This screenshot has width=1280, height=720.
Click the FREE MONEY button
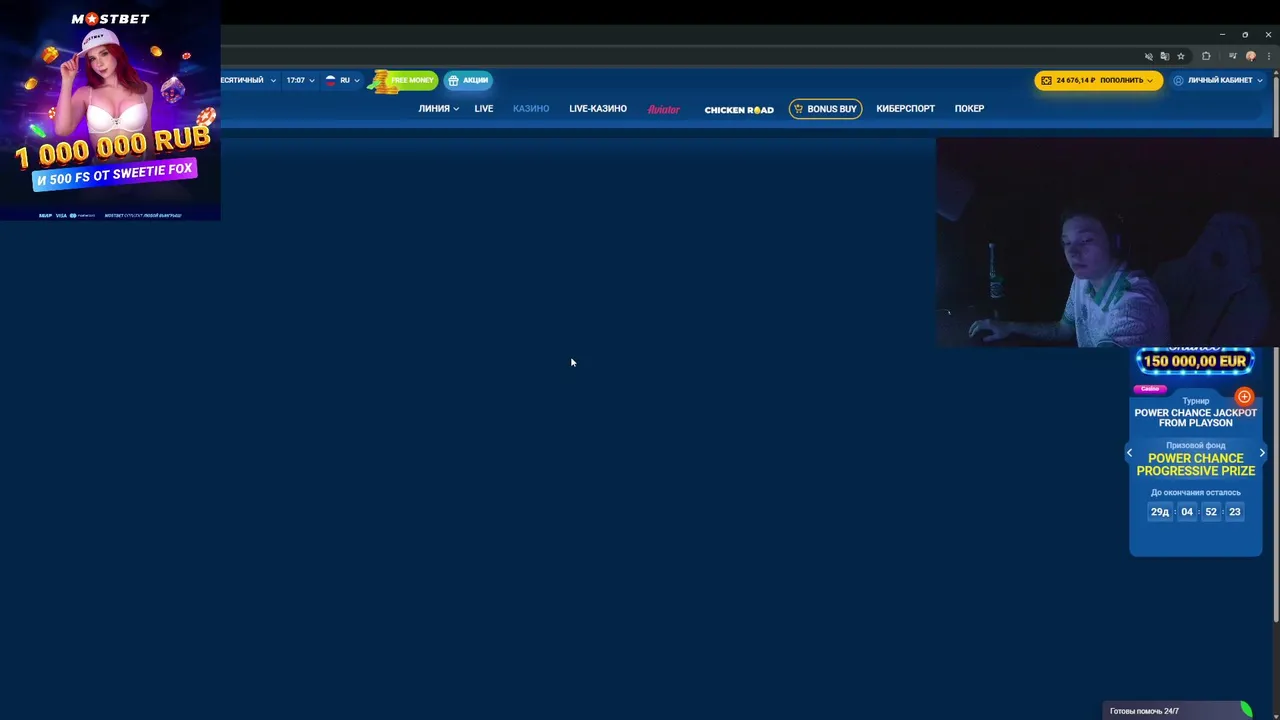point(404,80)
